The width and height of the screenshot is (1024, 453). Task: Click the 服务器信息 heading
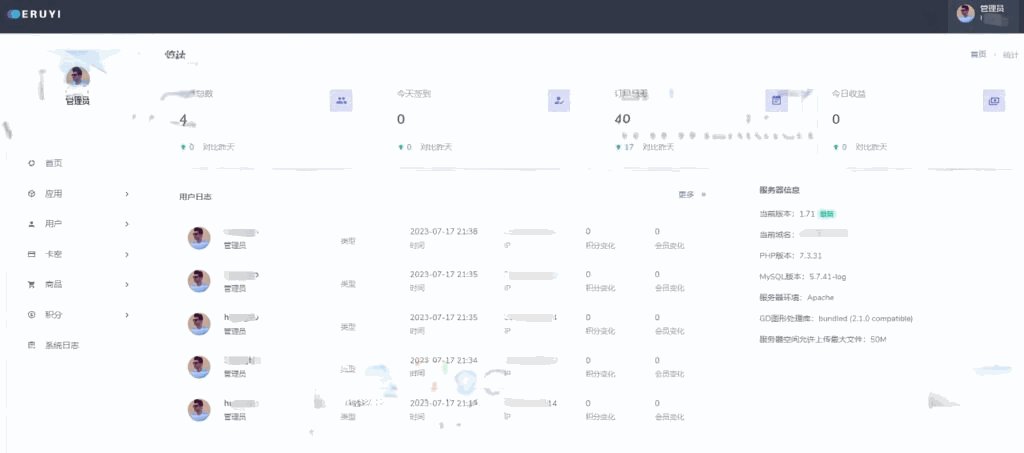[x=780, y=190]
